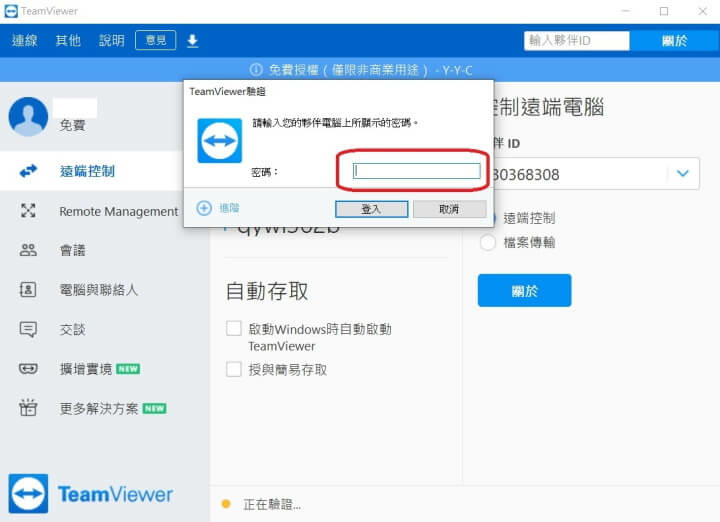Check 啟動Windows時自動啟動 TeamViewer
Screen dimensions: 720x522
234,329
